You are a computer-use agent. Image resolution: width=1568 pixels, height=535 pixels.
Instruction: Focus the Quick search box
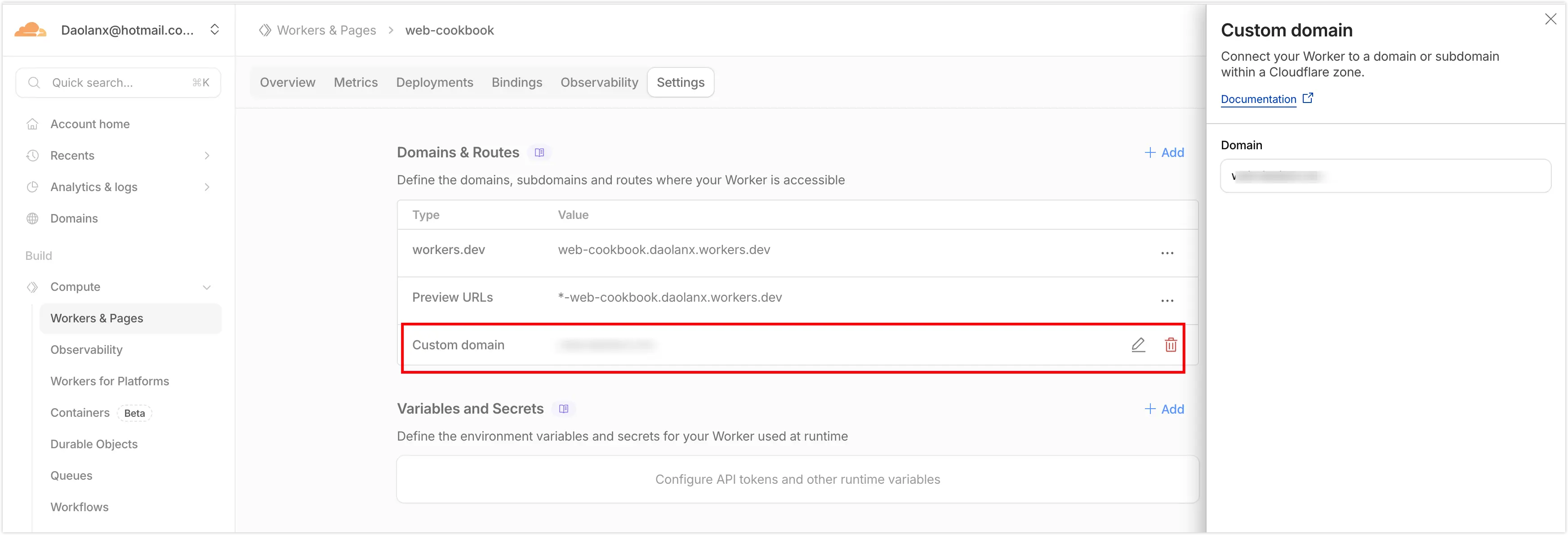pyautogui.click(x=119, y=83)
